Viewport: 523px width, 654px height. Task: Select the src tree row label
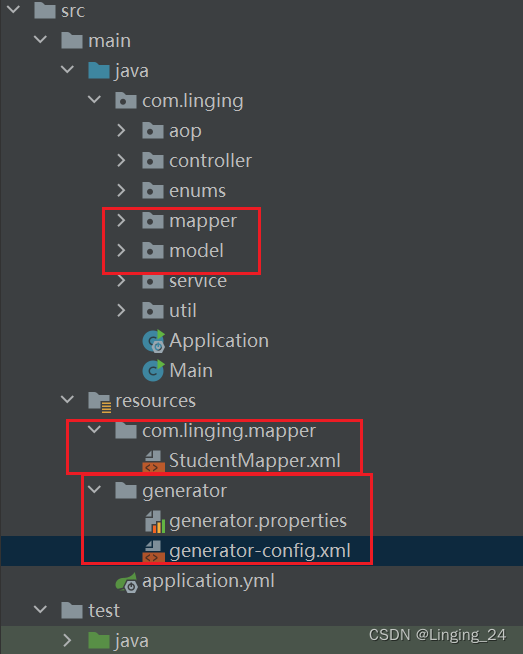[x=73, y=11]
